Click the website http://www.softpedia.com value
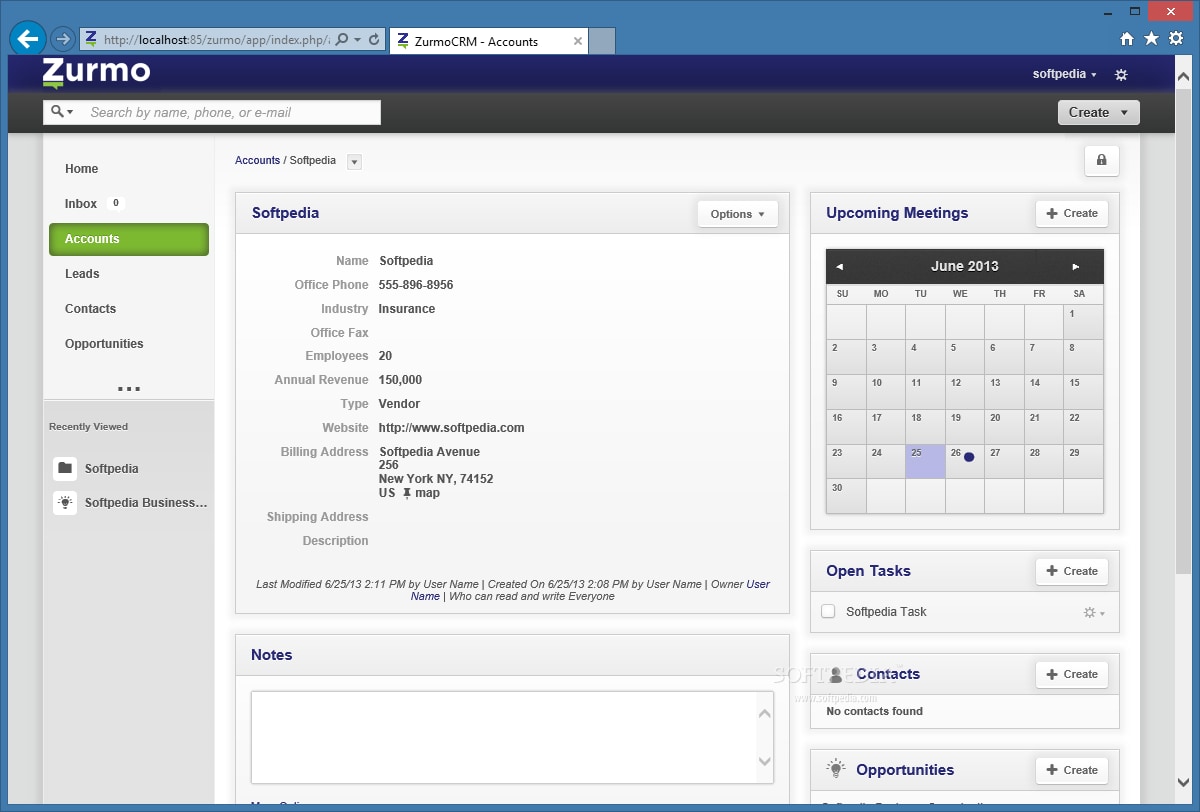 [x=451, y=428]
